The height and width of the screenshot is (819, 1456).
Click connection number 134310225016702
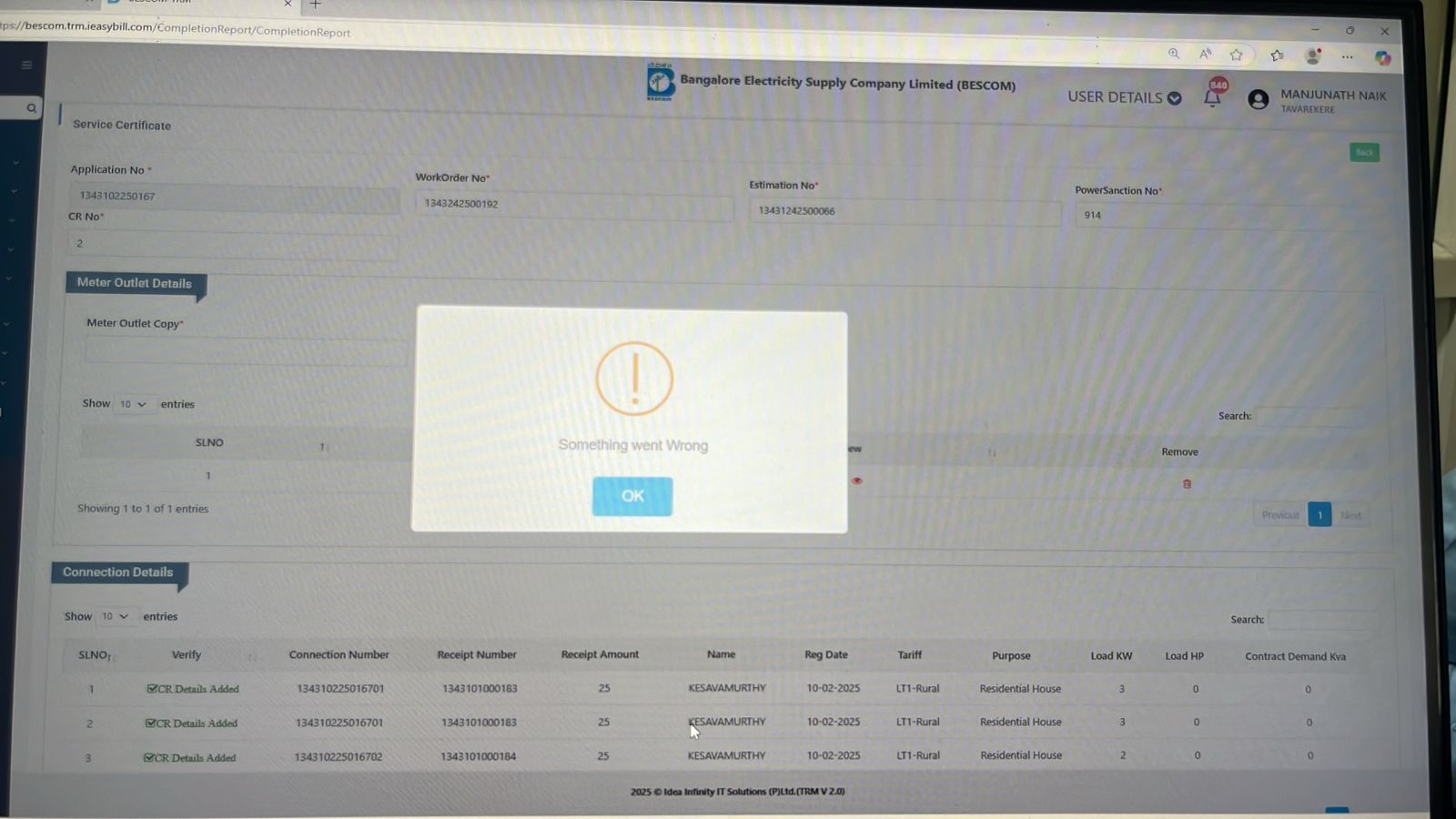click(x=339, y=756)
